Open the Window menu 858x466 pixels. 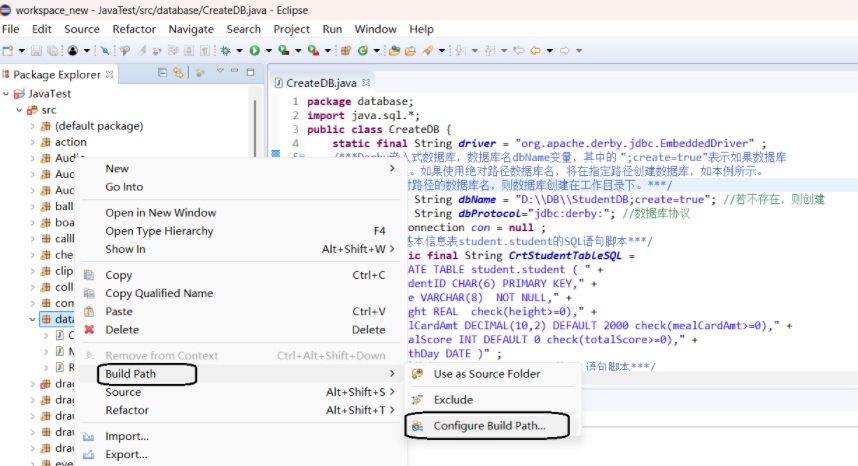tap(375, 29)
